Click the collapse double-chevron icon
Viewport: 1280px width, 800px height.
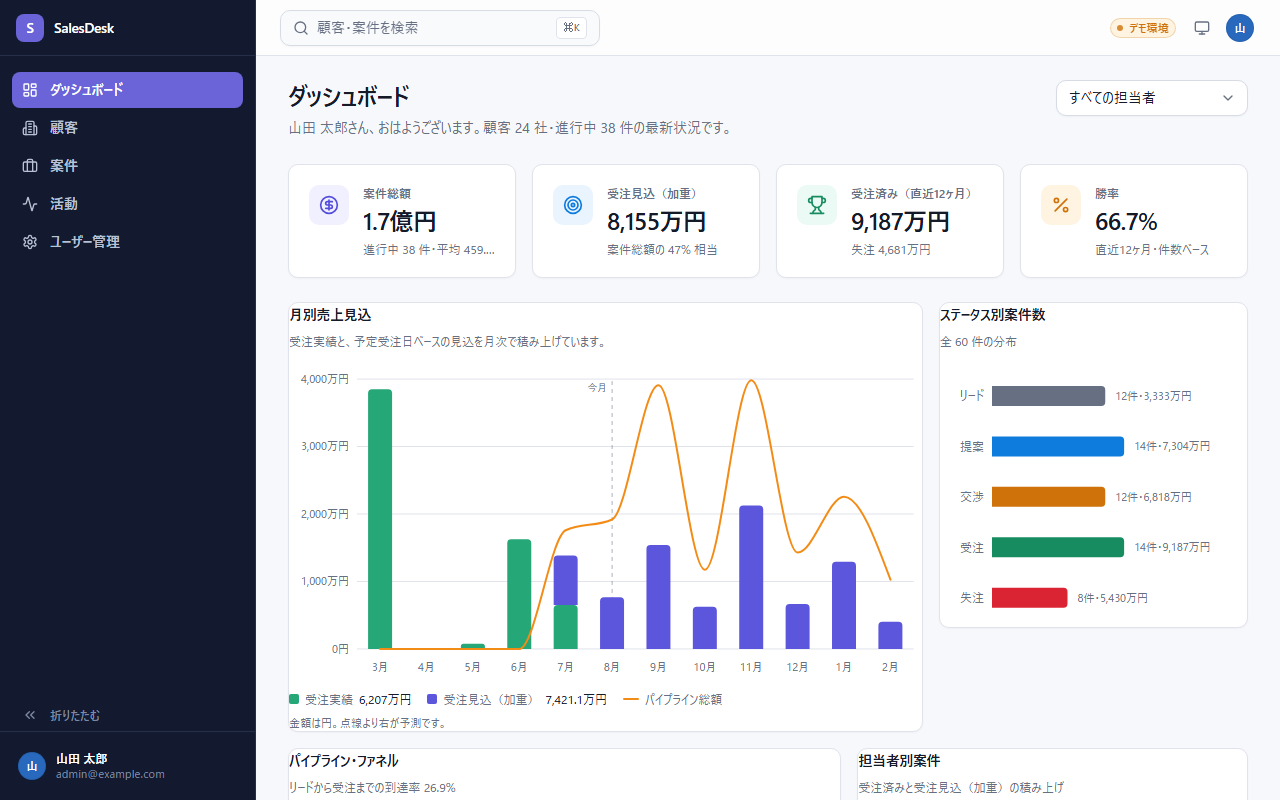coord(30,715)
